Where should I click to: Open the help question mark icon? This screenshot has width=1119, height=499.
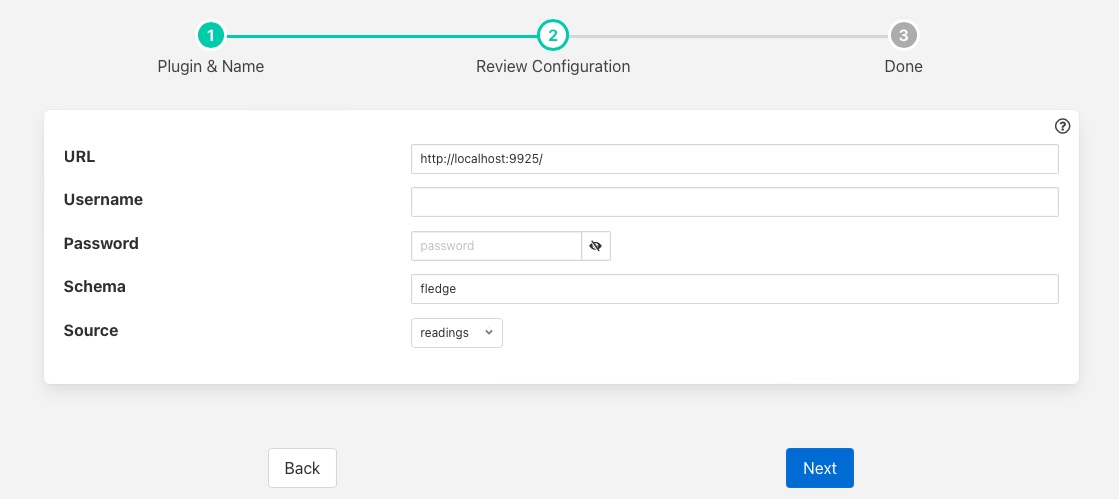[x=1062, y=126]
